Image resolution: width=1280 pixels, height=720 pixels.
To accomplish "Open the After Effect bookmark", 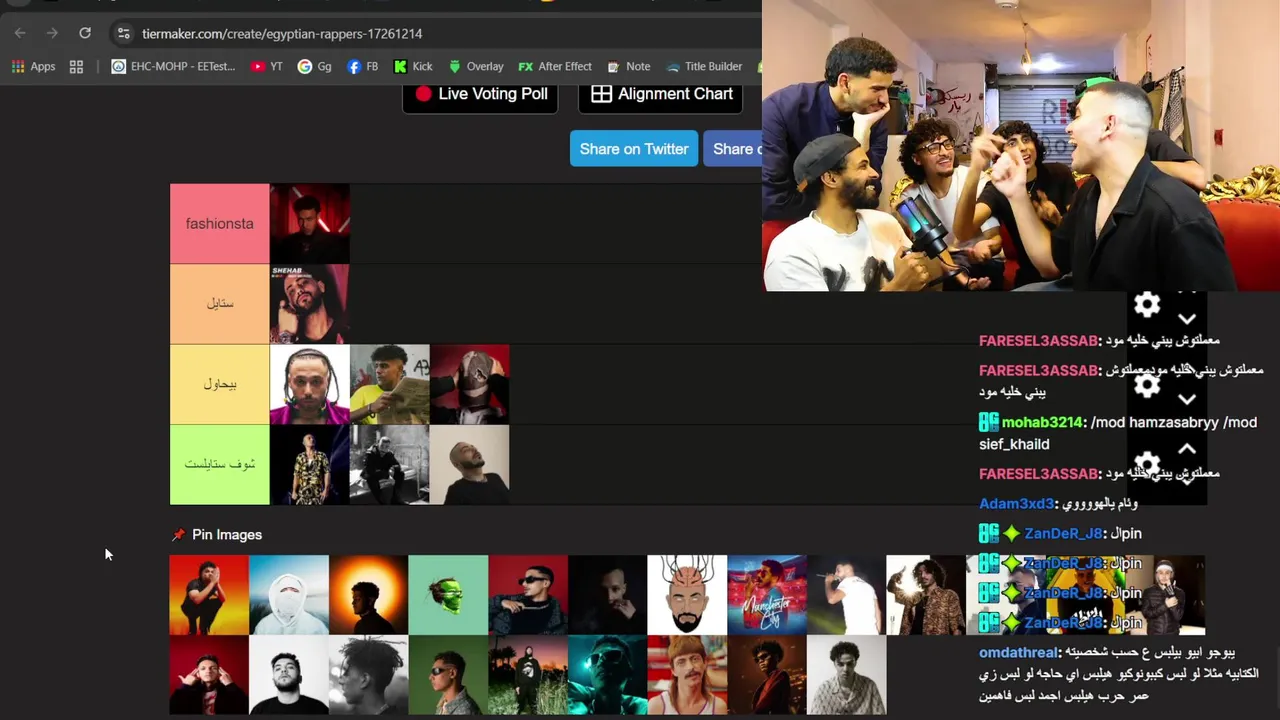I will [555, 66].
